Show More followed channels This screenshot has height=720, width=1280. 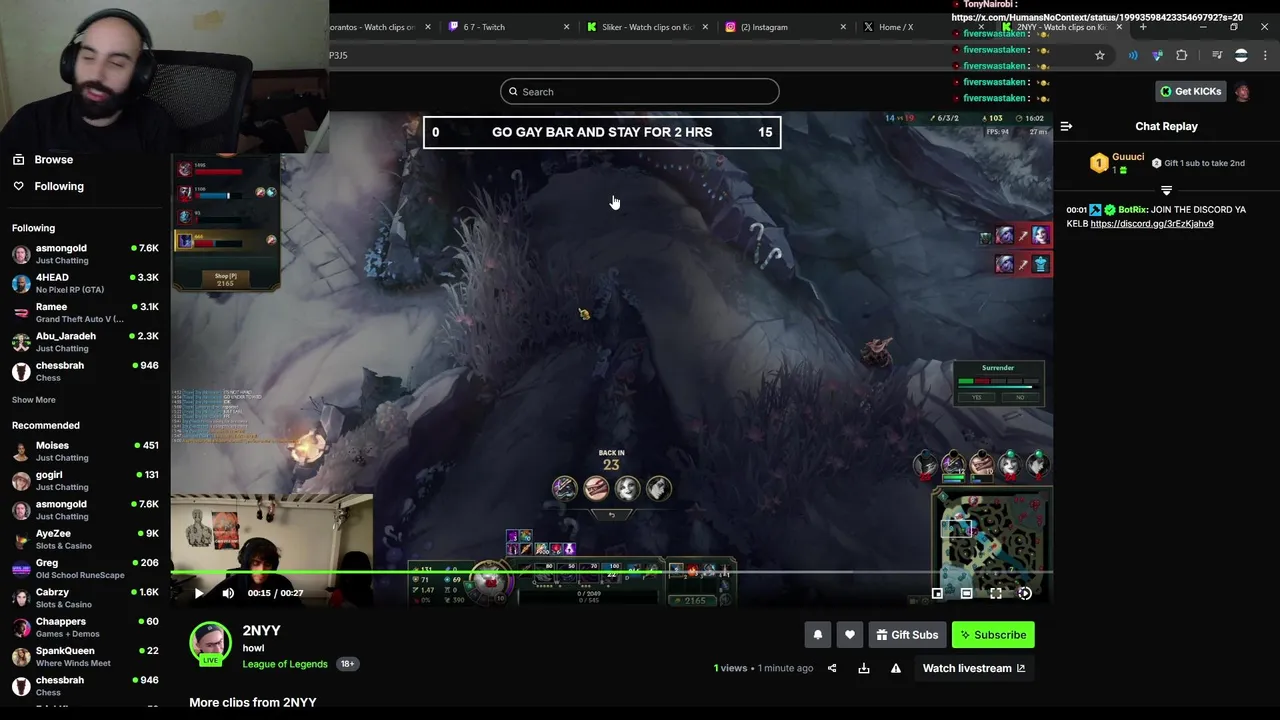(x=34, y=400)
